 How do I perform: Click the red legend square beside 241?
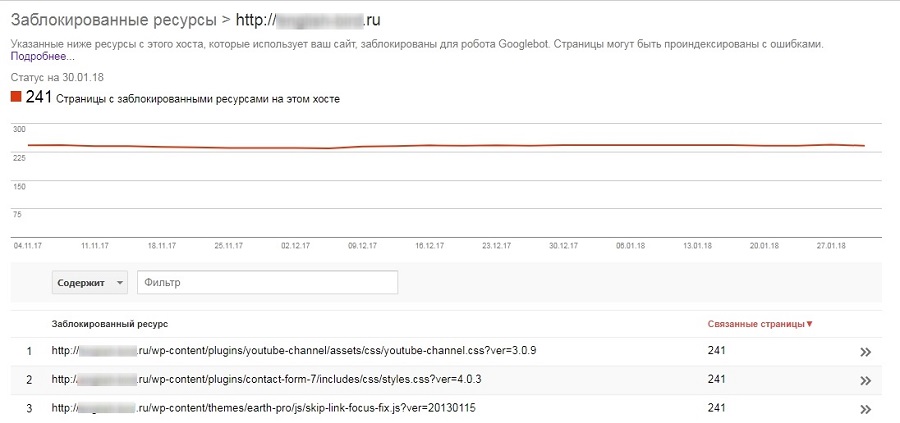click(x=16, y=97)
